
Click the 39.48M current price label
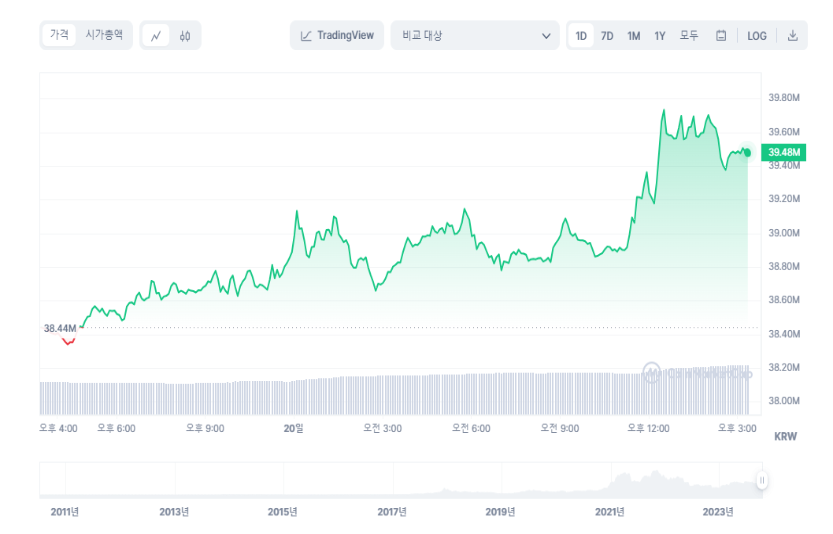click(x=783, y=152)
